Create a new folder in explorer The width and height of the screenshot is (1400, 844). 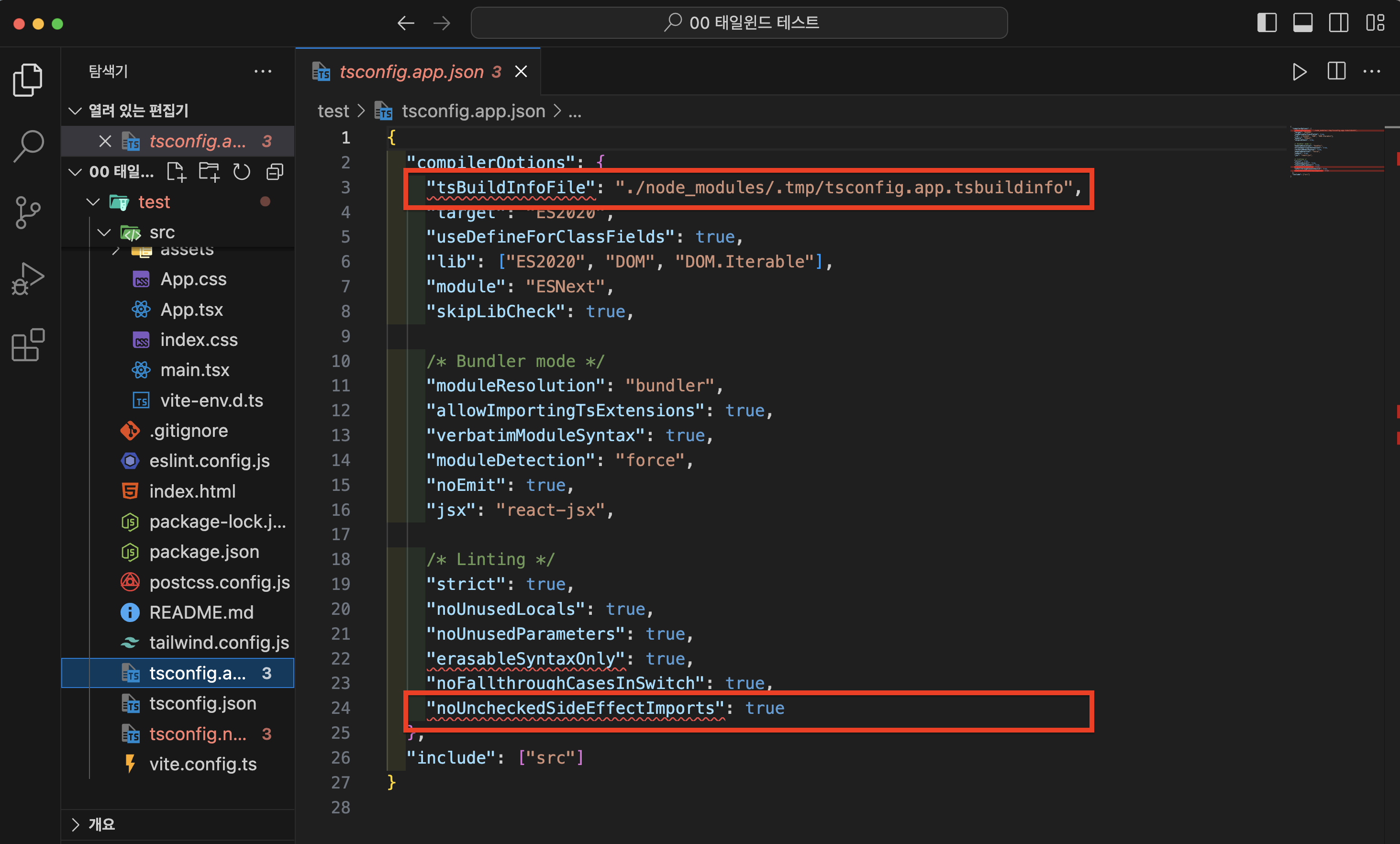pyautogui.click(x=209, y=172)
